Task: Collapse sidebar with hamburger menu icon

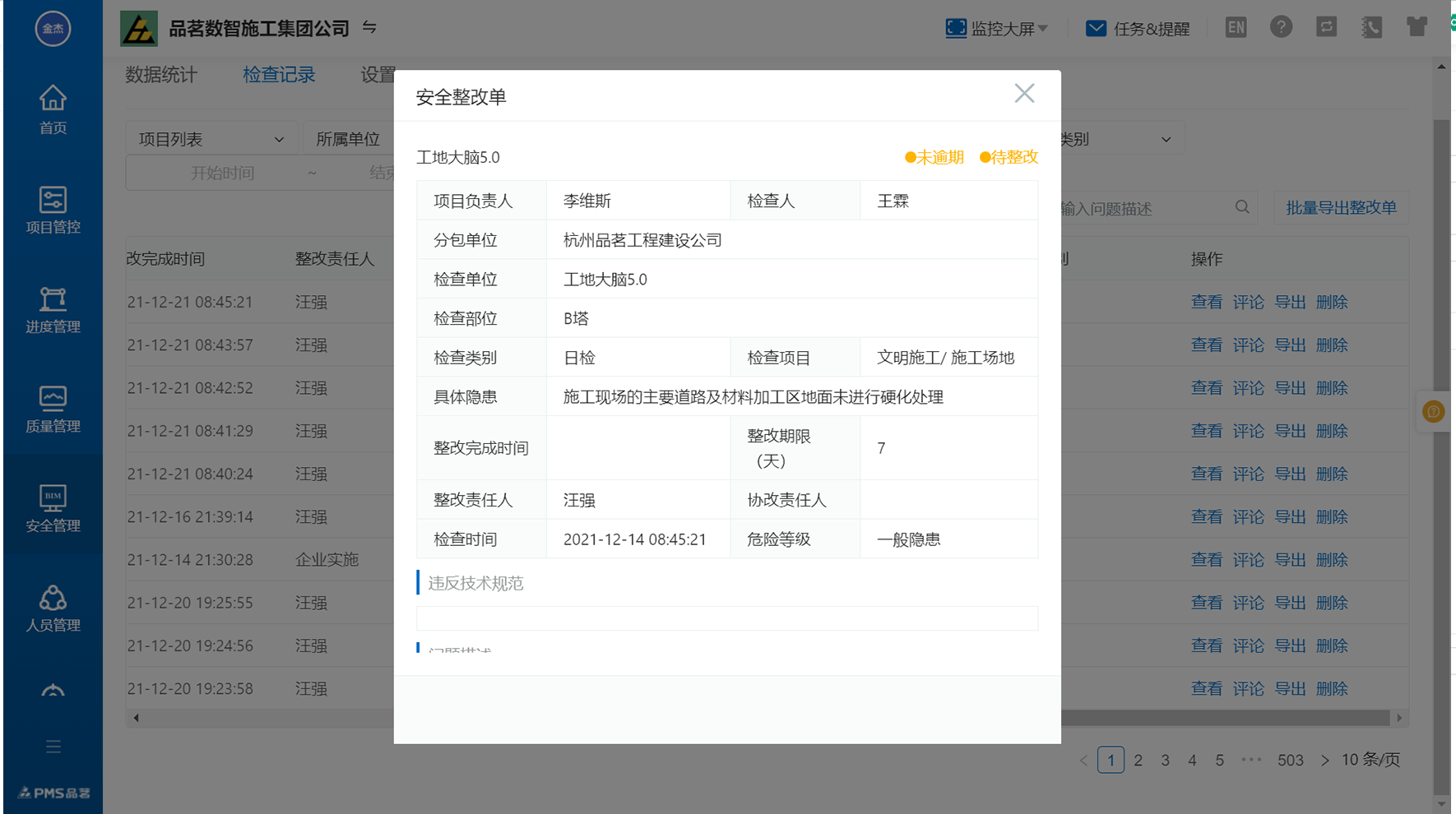Action: 53,747
